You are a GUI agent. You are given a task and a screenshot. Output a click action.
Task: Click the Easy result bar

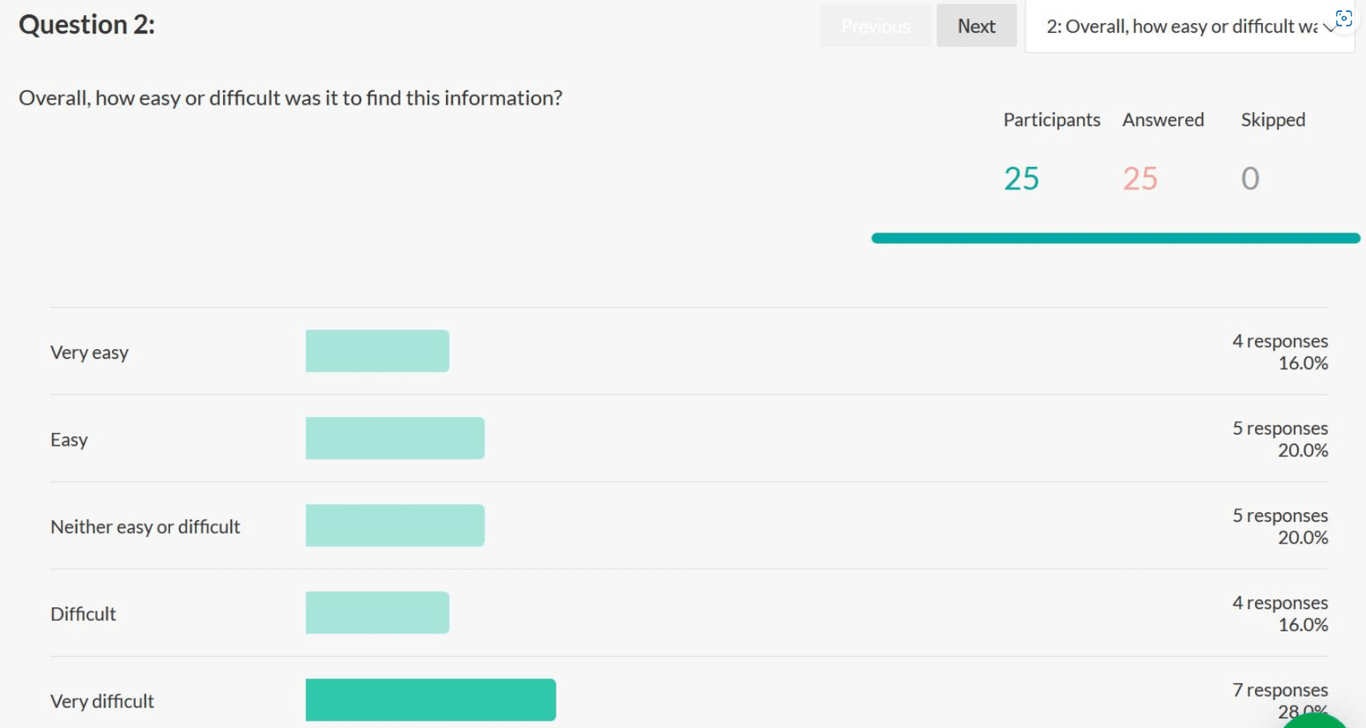point(395,438)
